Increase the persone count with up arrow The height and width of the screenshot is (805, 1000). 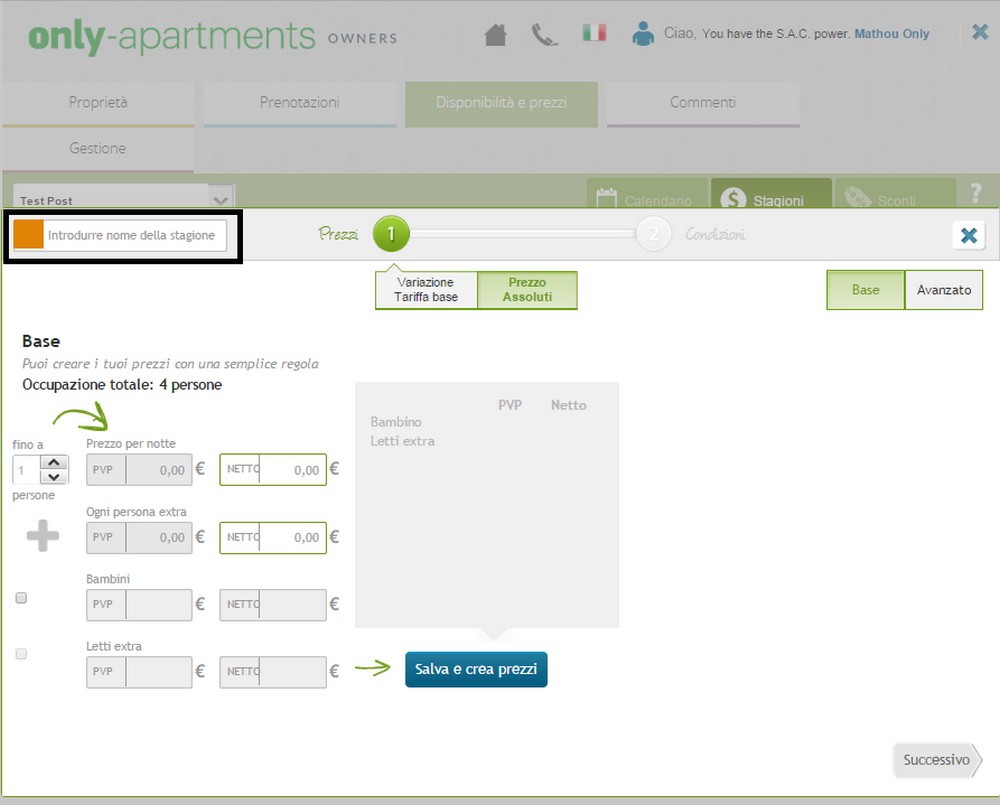pyautogui.click(x=55, y=462)
